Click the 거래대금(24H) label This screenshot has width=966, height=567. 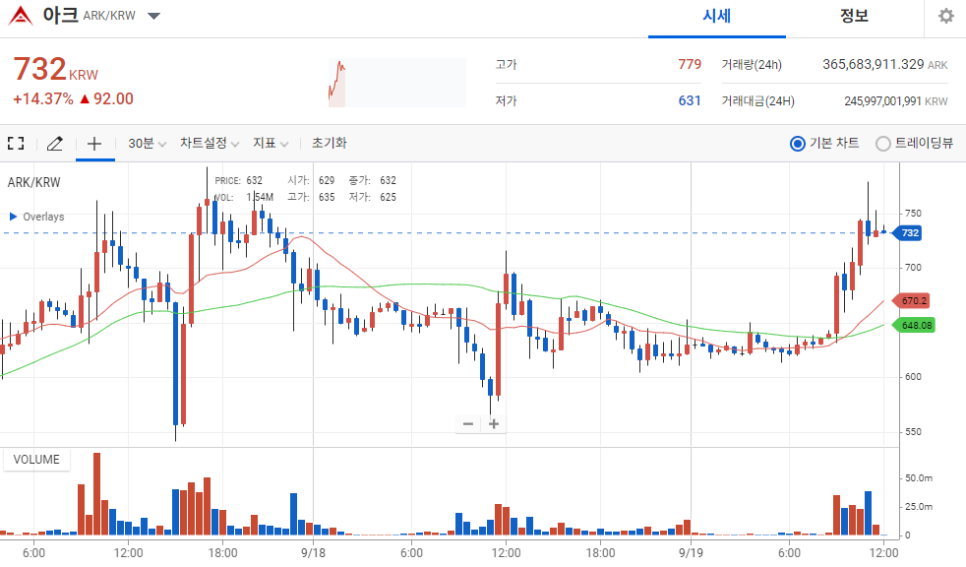coord(758,101)
